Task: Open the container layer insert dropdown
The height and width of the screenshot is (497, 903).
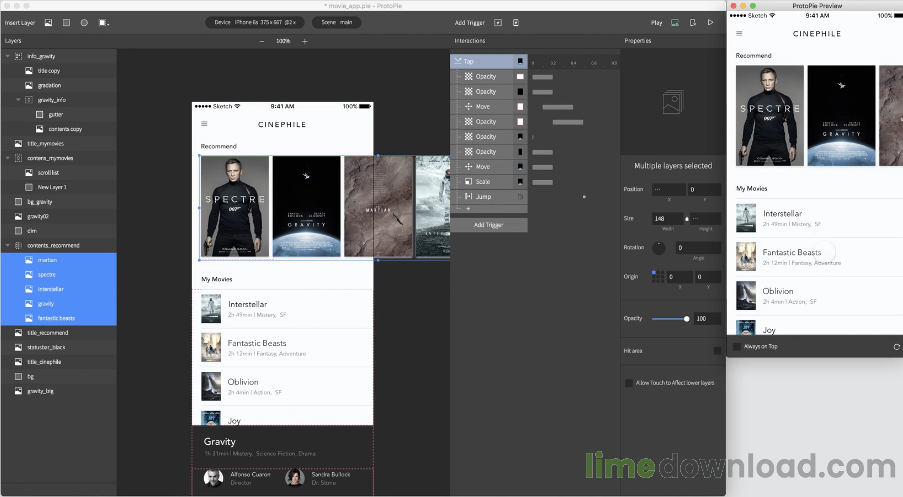Action: point(104,22)
